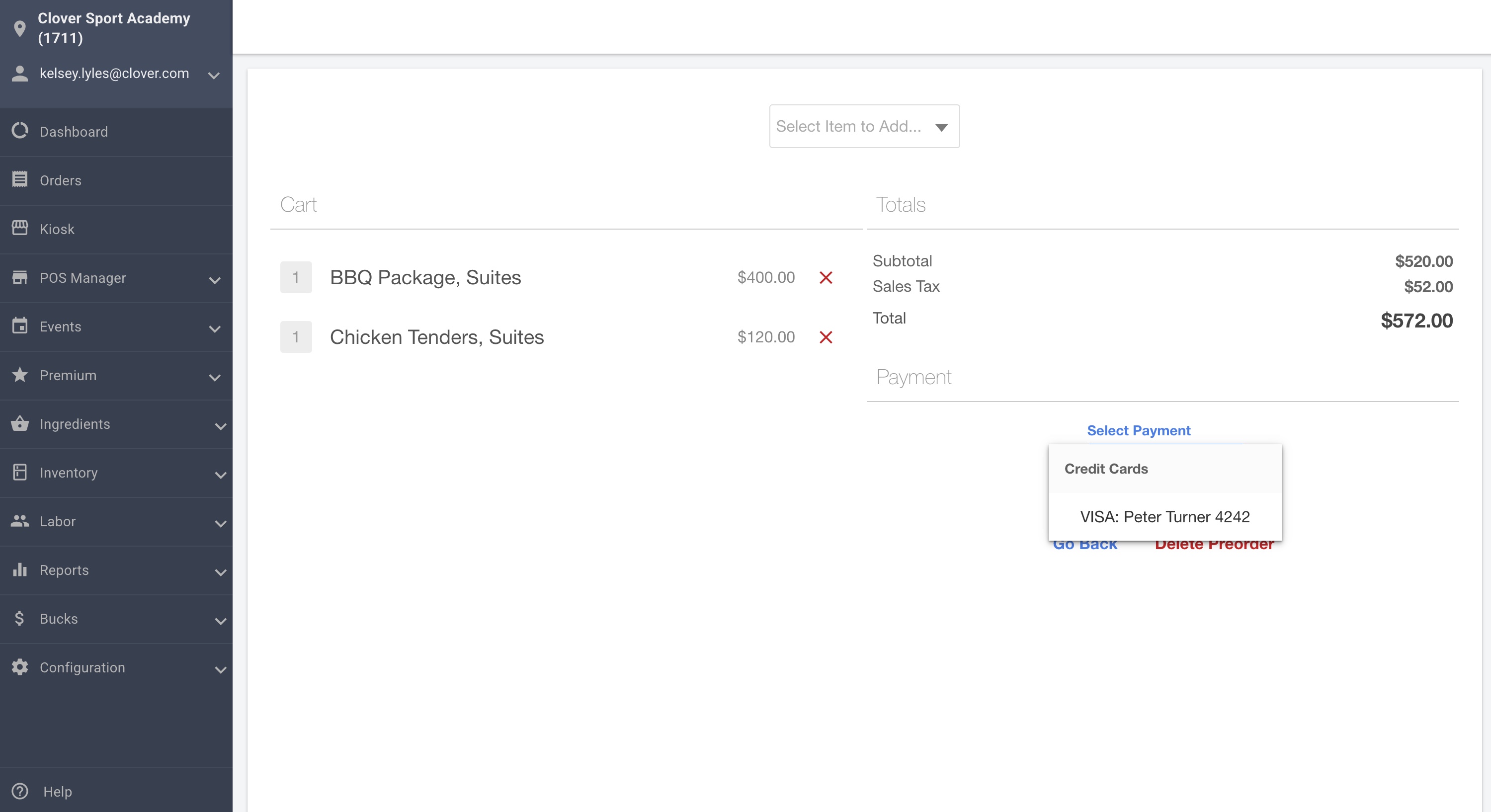
Task: Click the Dashboard circle icon
Action: pyautogui.click(x=20, y=131)
